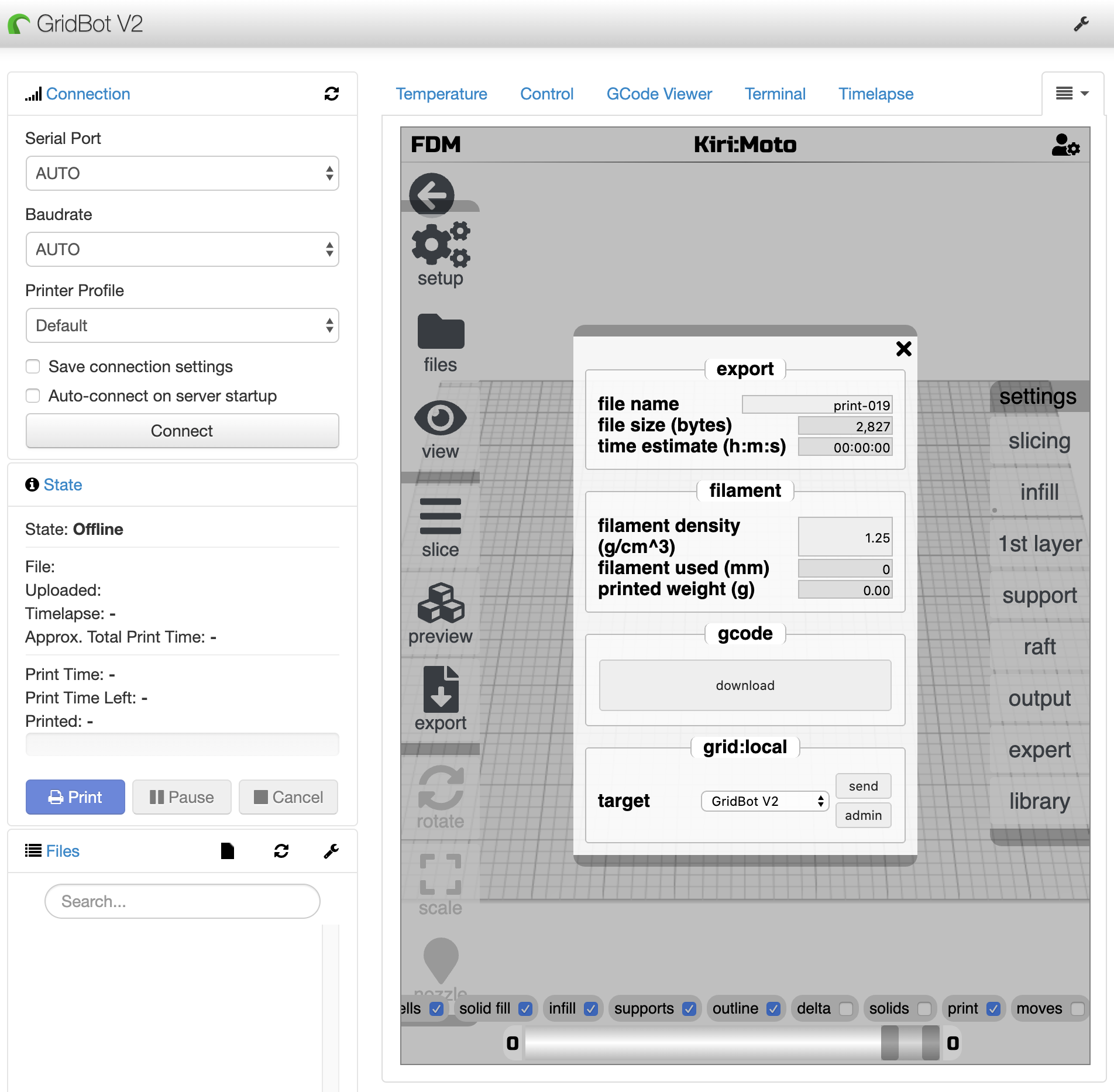Open the target GridBot V2 dropdown

pos(765,801)
